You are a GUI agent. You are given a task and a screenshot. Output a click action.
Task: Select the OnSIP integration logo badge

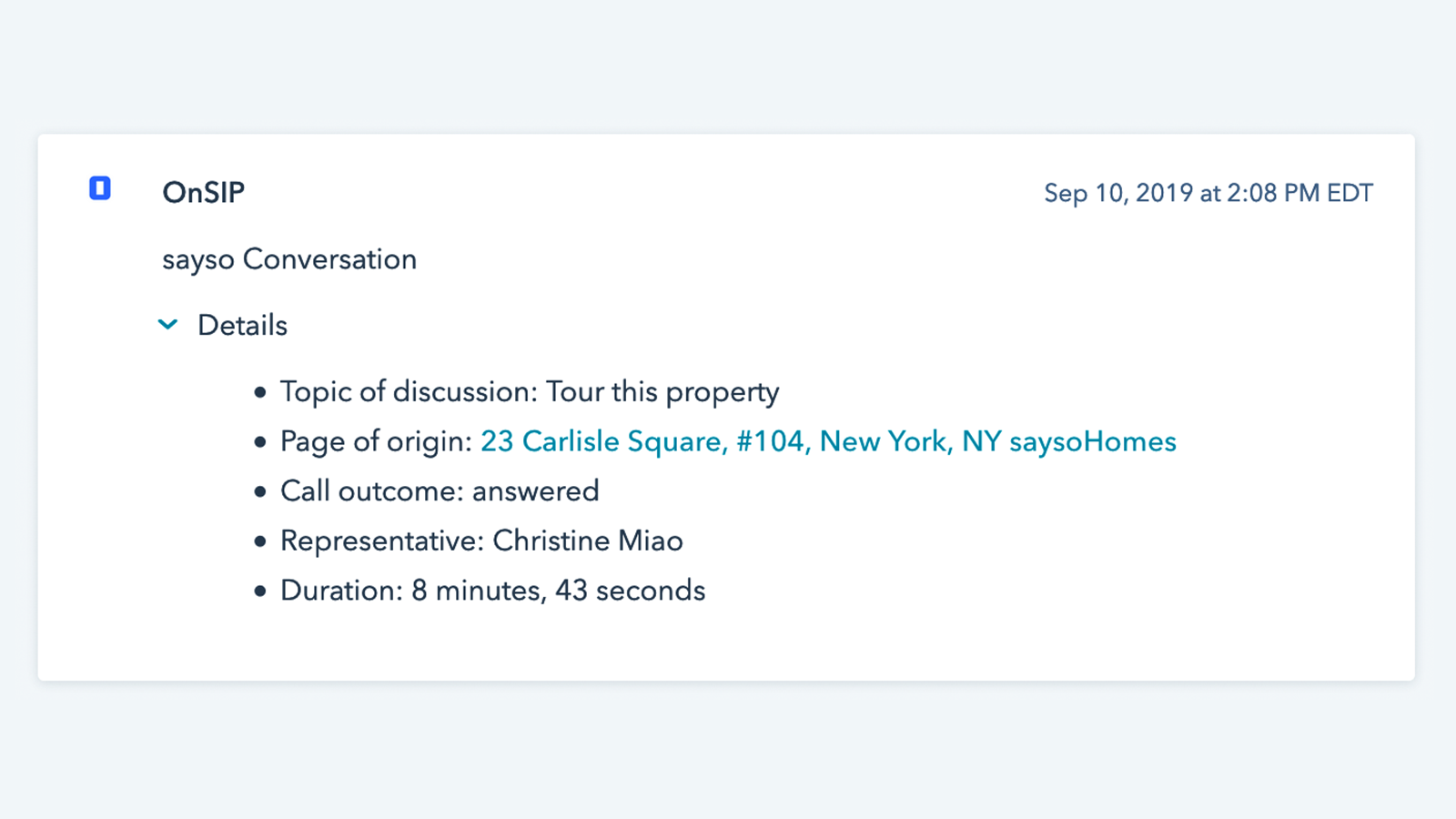pyautogui.click(x=100, y=189)
